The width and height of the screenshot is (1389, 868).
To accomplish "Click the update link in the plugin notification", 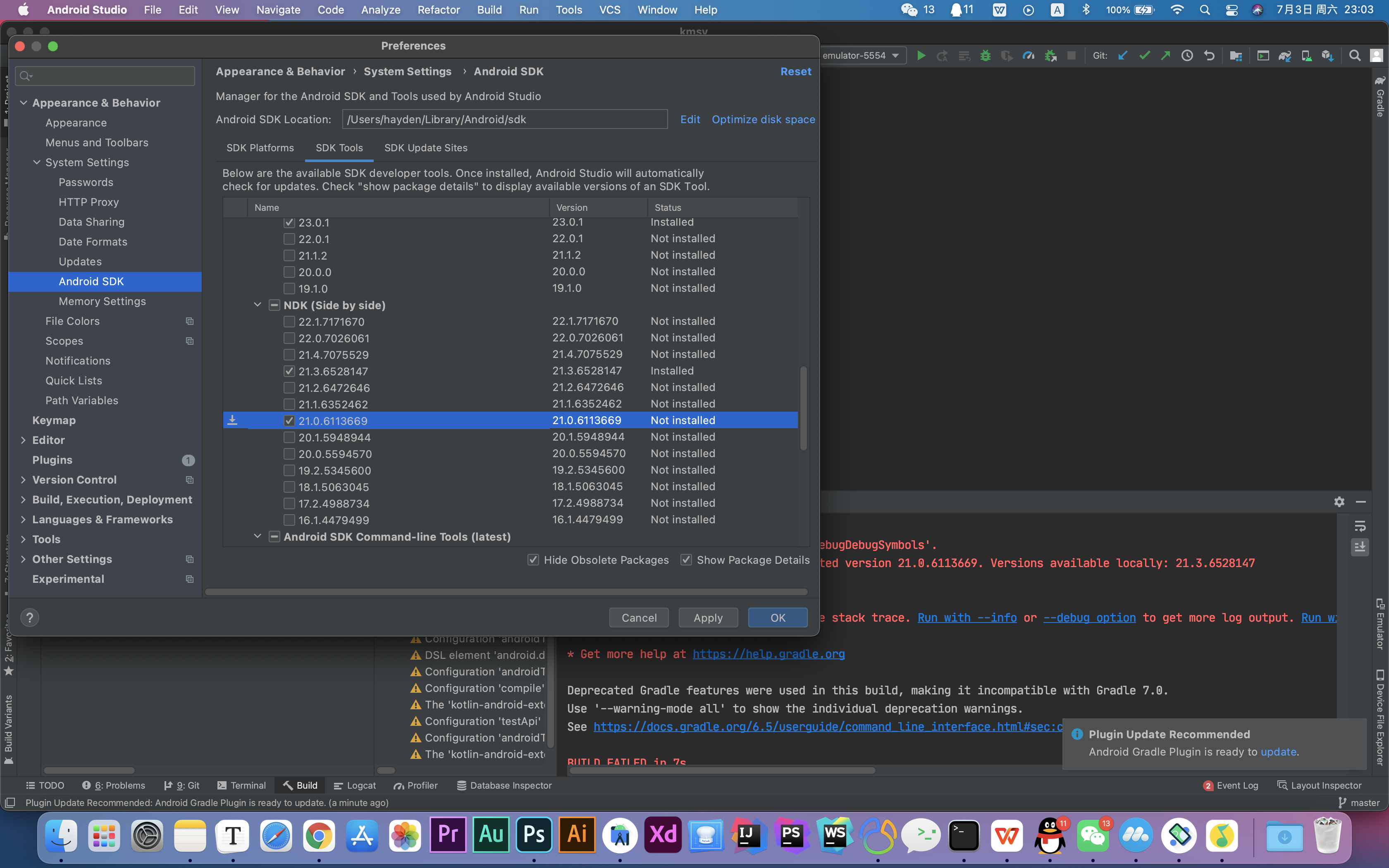I will click(x=1279, y=751).
